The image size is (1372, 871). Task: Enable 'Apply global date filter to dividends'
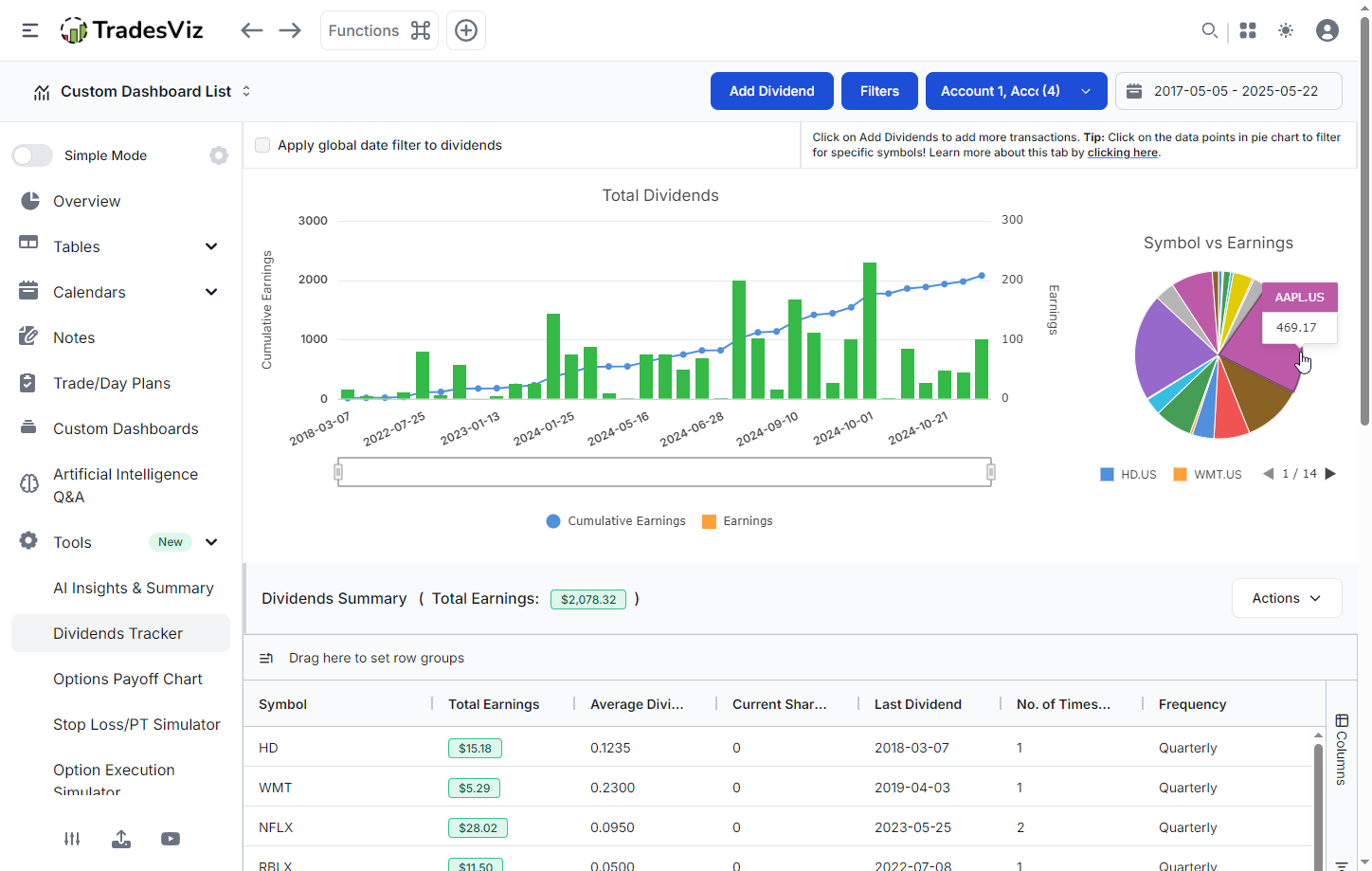point(262,145)
